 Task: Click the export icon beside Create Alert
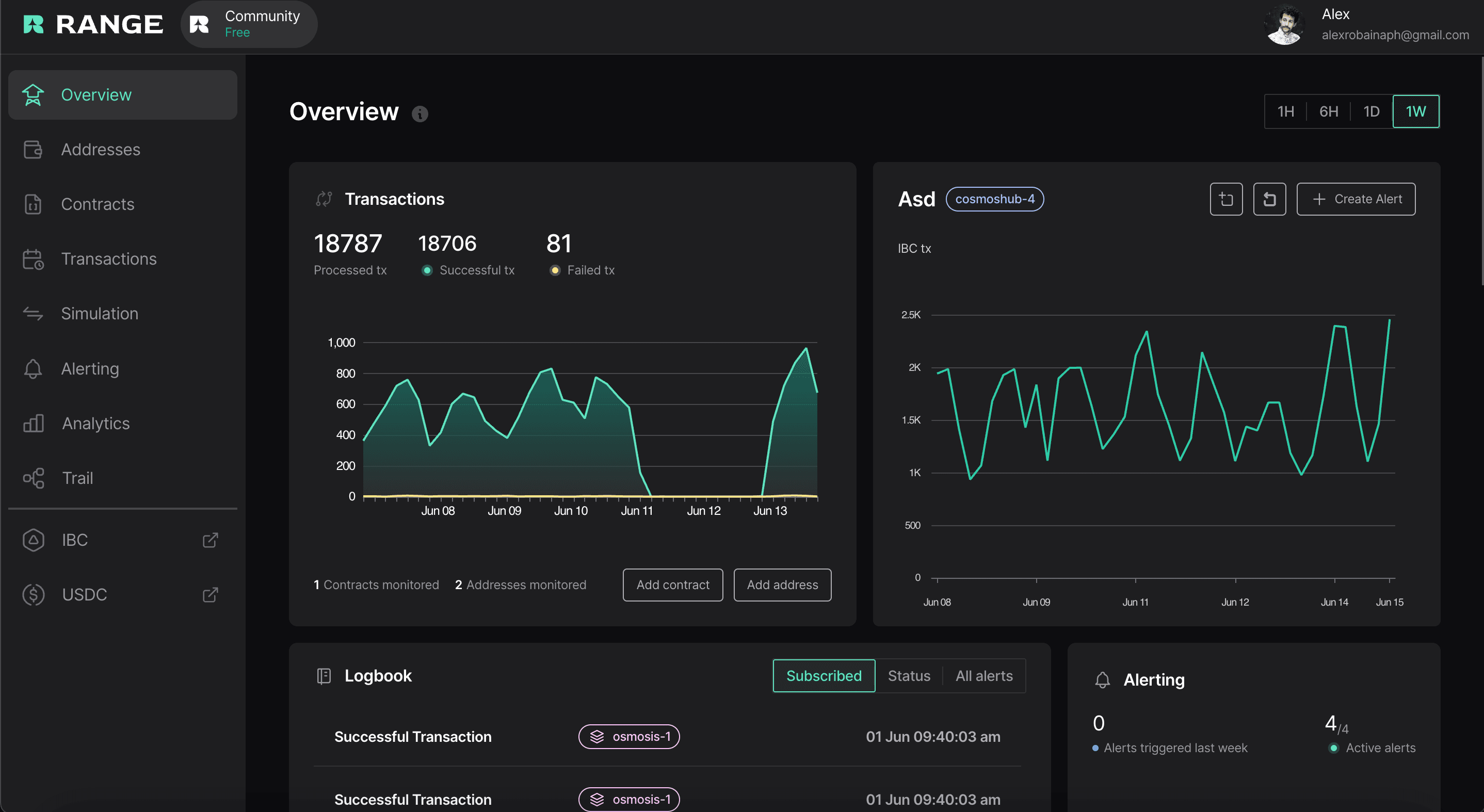pos(1226,199)
